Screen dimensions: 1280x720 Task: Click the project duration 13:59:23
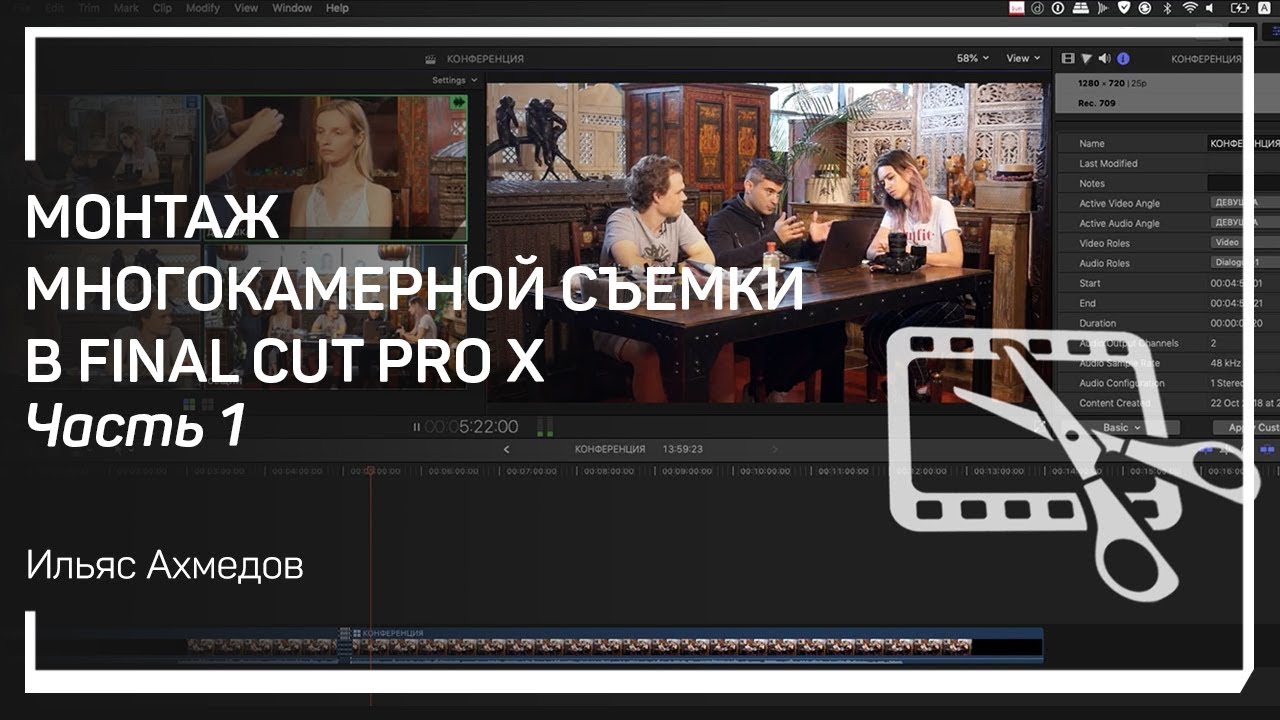[x=682, y=449]
